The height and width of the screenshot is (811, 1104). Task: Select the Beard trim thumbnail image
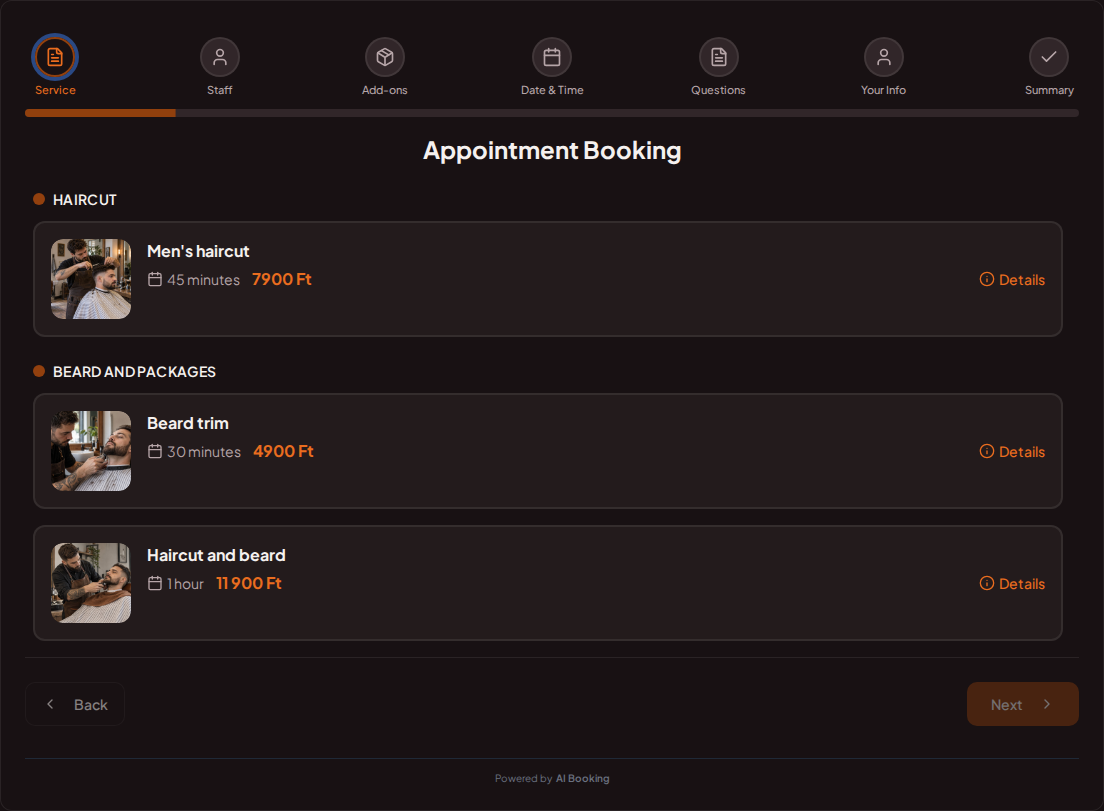coord(91,451)
